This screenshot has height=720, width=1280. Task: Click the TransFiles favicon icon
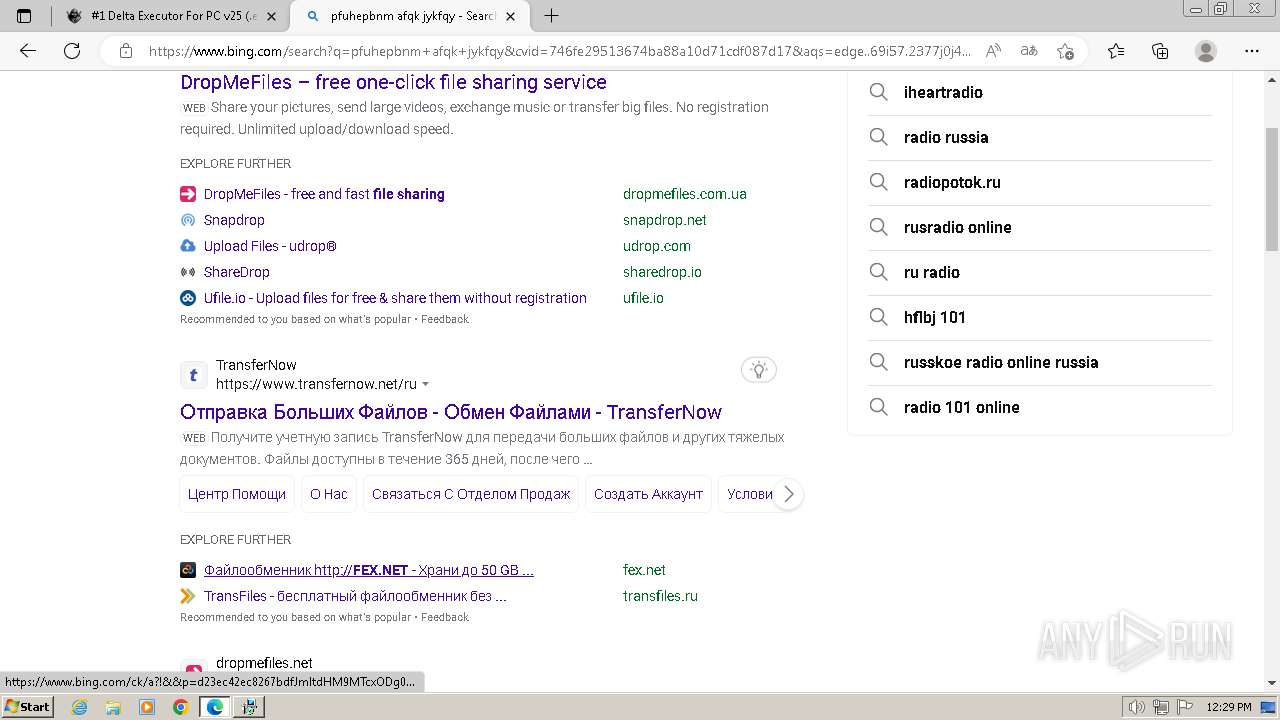click(188, 596)
